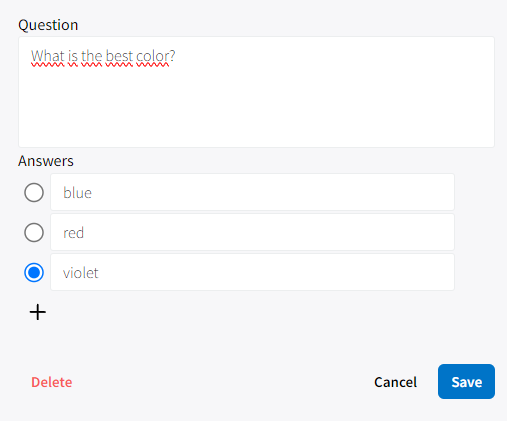The image size is (507, 421).
Task: Place cursor on word "is" in question
Action: [x=73, y=56]
